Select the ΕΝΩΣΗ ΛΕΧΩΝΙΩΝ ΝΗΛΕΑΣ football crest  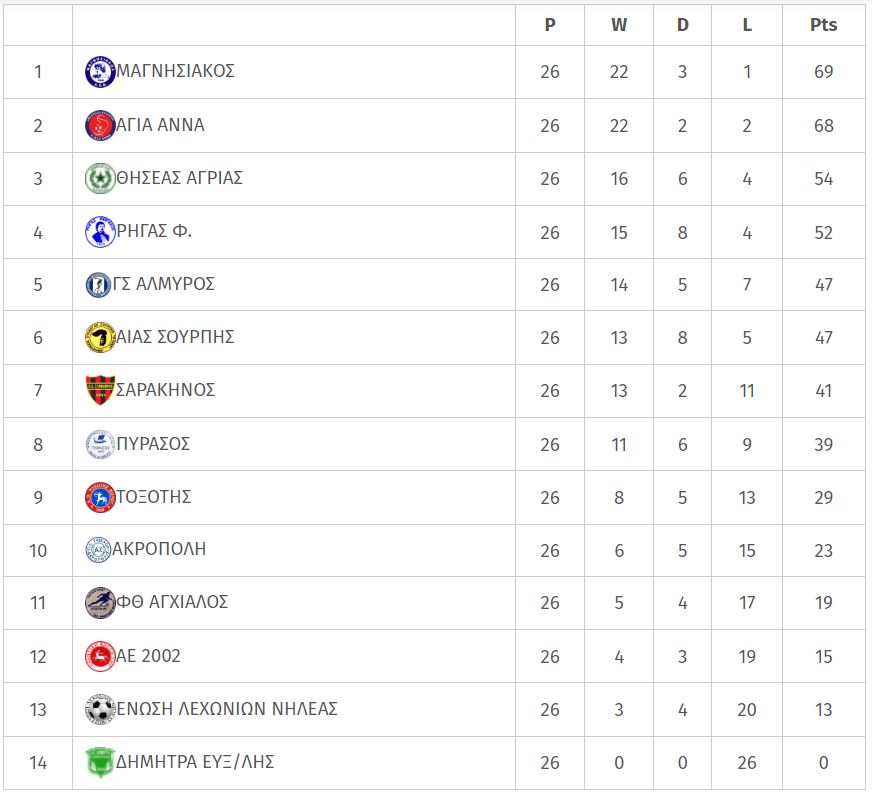[100, 709]
